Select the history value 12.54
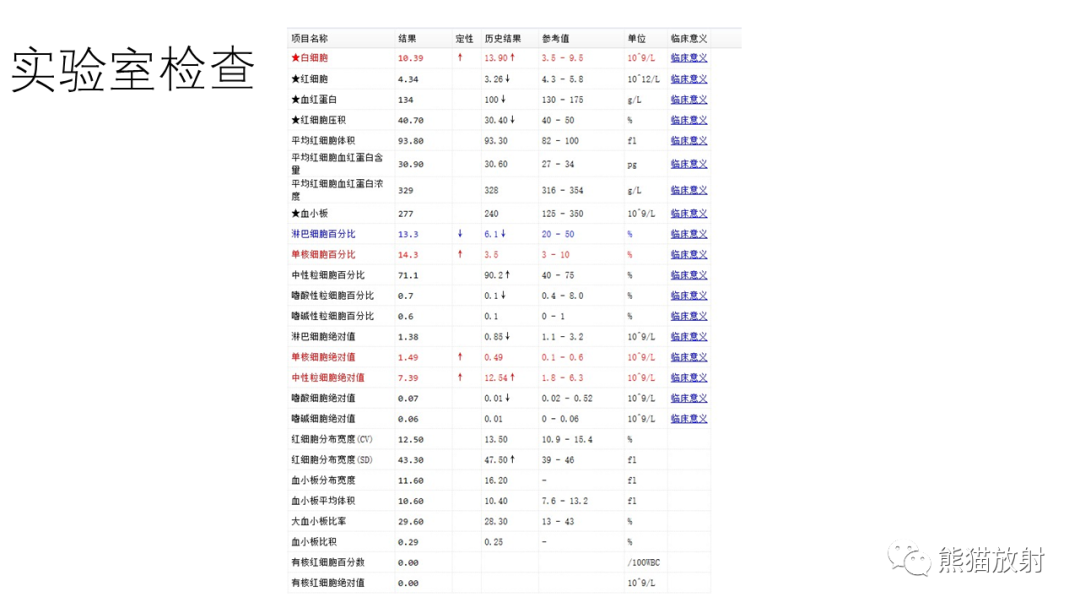Screen dimensions: 1080x608 coord(496,377)
